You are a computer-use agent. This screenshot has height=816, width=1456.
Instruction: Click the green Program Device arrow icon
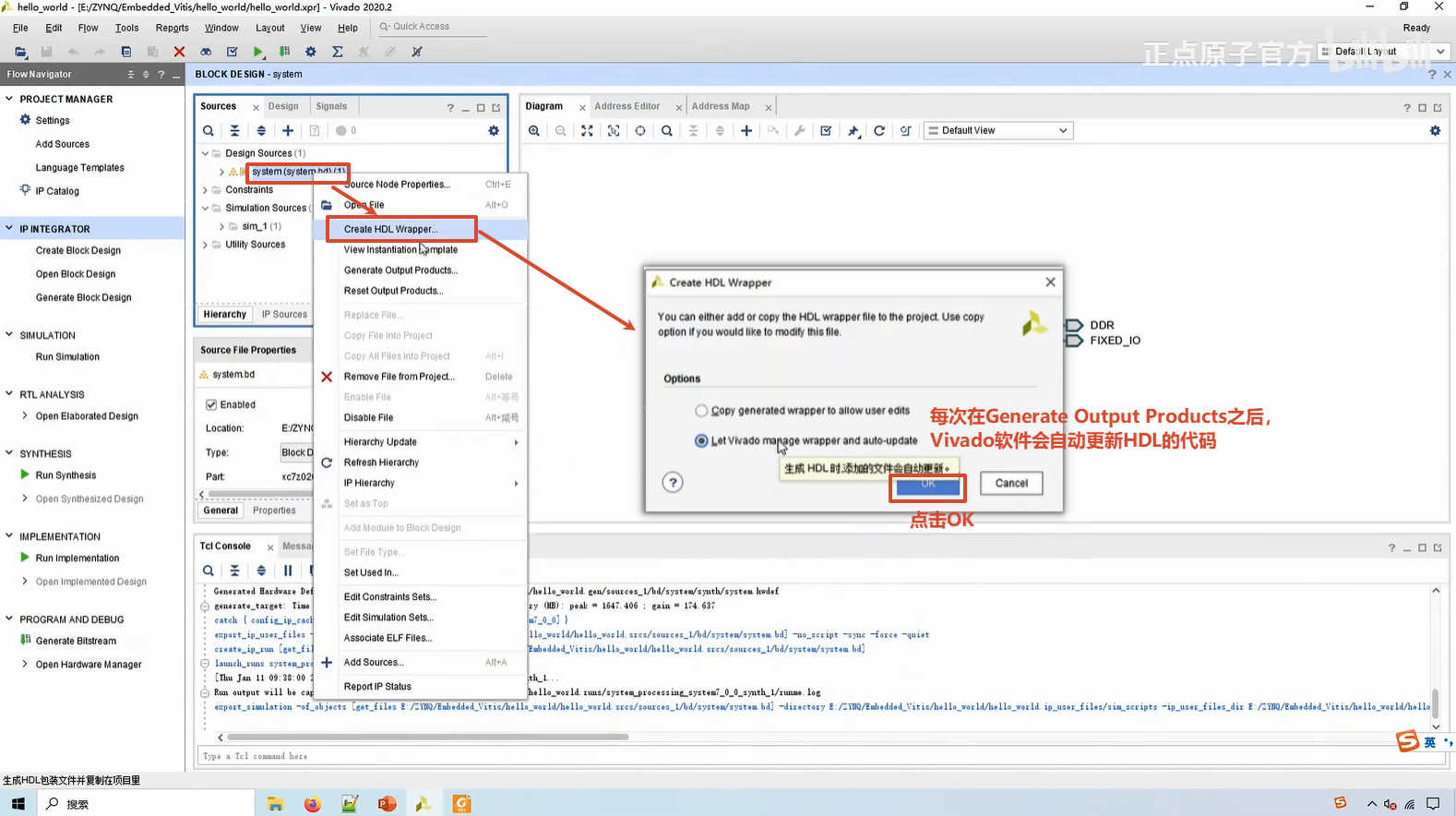(285, 52)
